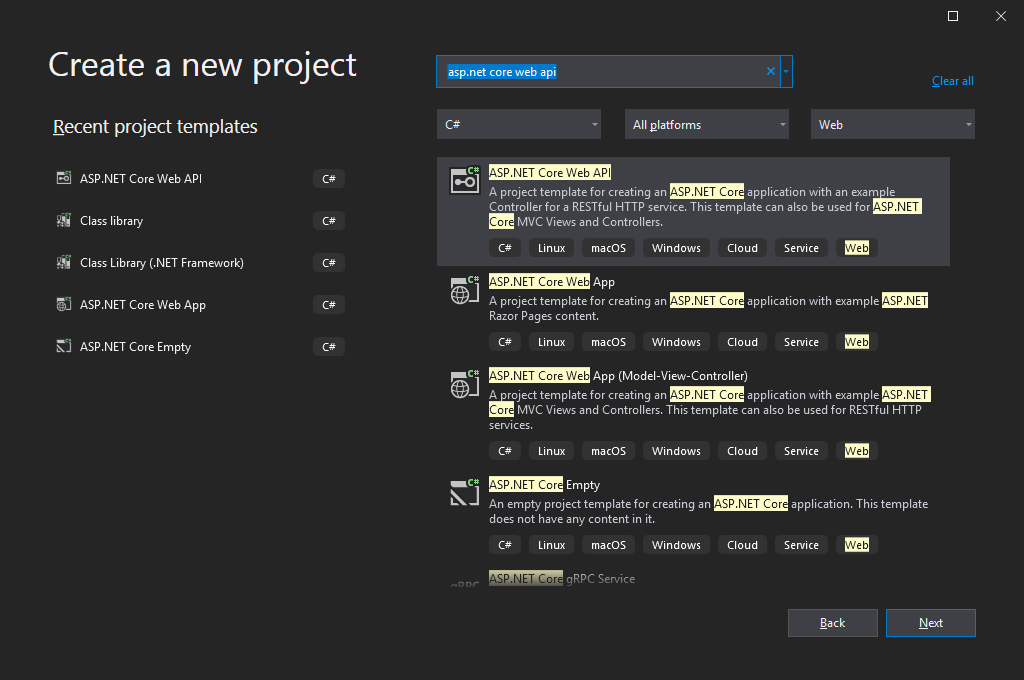The width and height of the screenshot is (1024, 680).
Task: Open the Web project type filter dropdown
Action: click(x=893, y=124)
